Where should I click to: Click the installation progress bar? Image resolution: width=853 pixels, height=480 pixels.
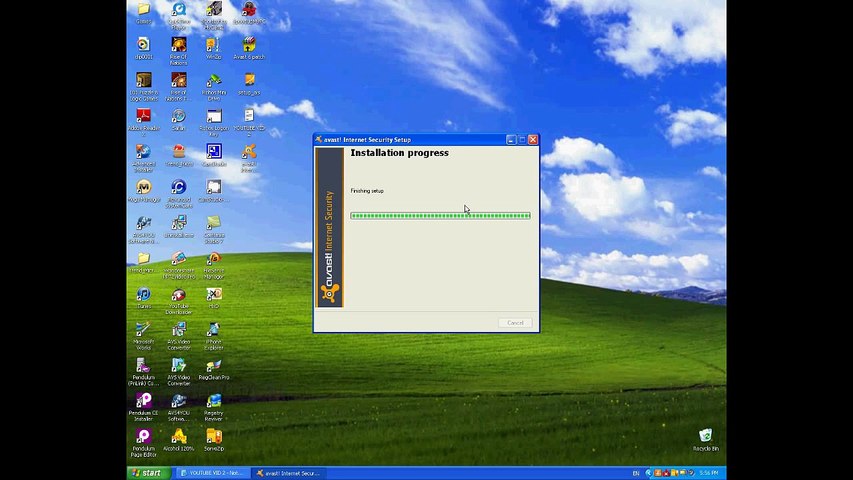[x=440, y=216]
